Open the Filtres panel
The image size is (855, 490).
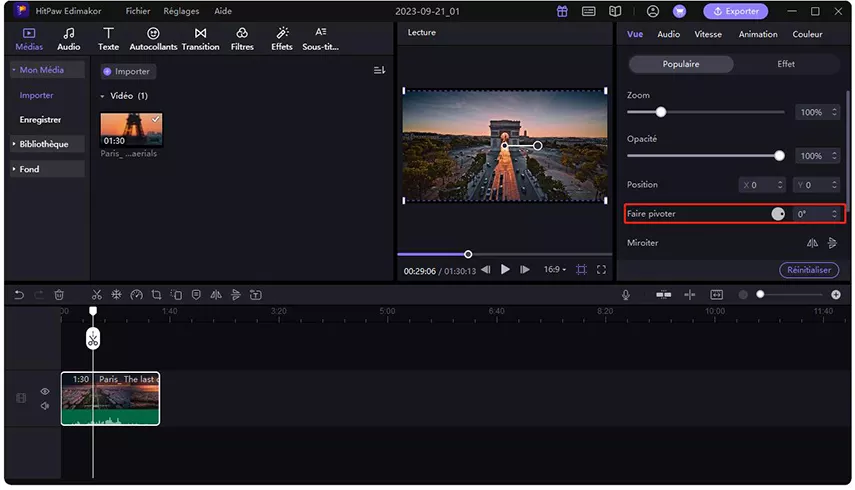[x=242, y=39]
